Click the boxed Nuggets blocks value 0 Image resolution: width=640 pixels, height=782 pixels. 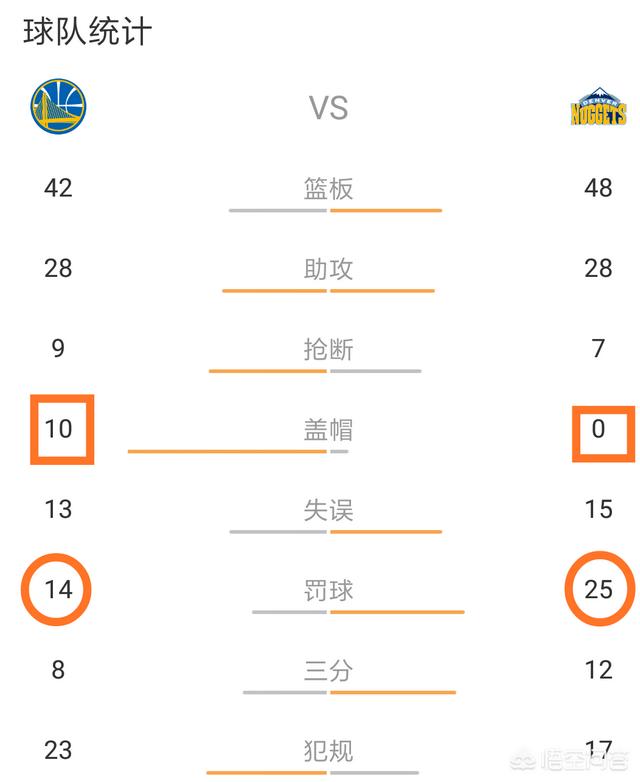click(598, 429)
